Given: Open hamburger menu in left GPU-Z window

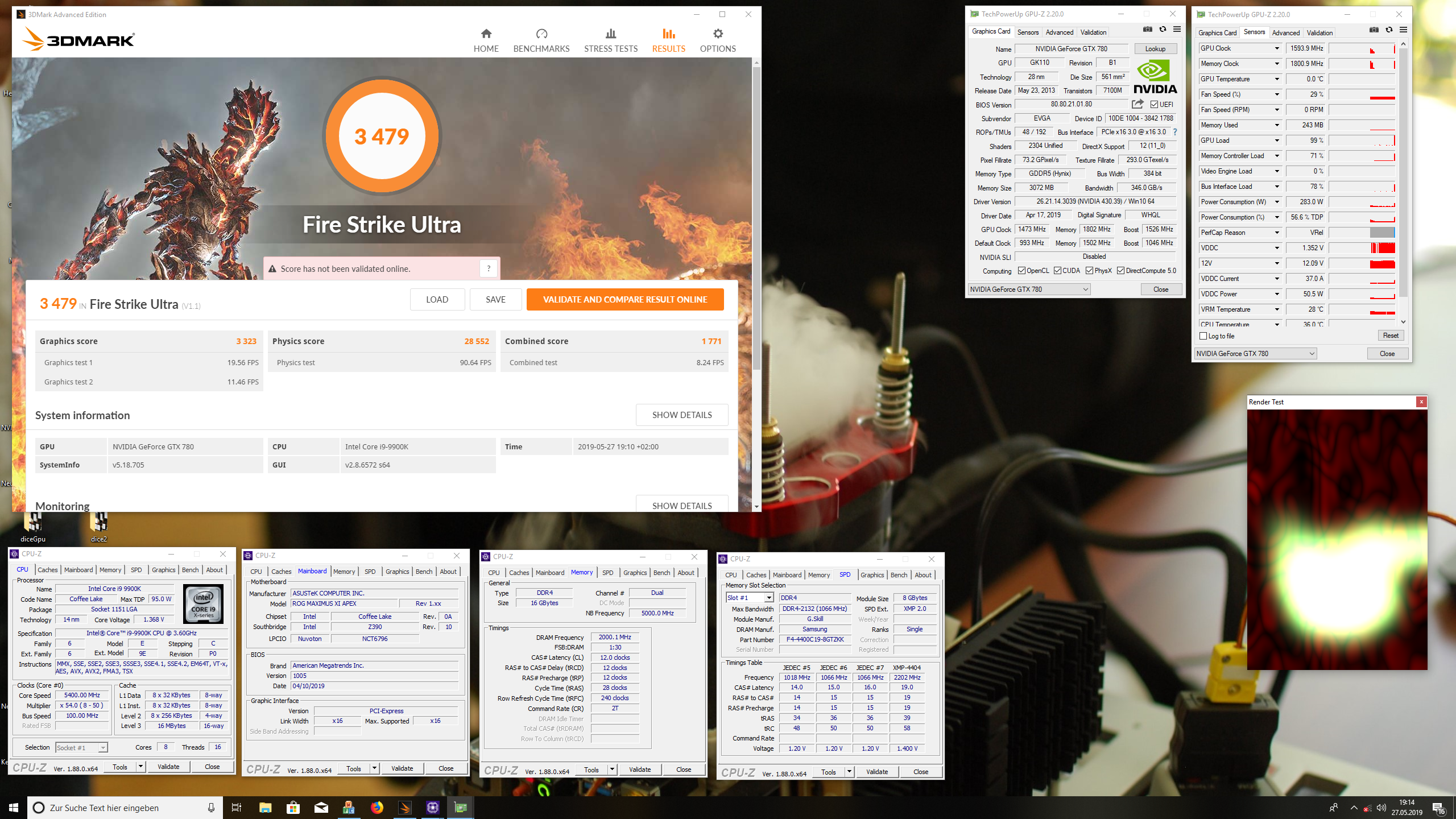Looking at the screenshot, I should coord(1177,30).
